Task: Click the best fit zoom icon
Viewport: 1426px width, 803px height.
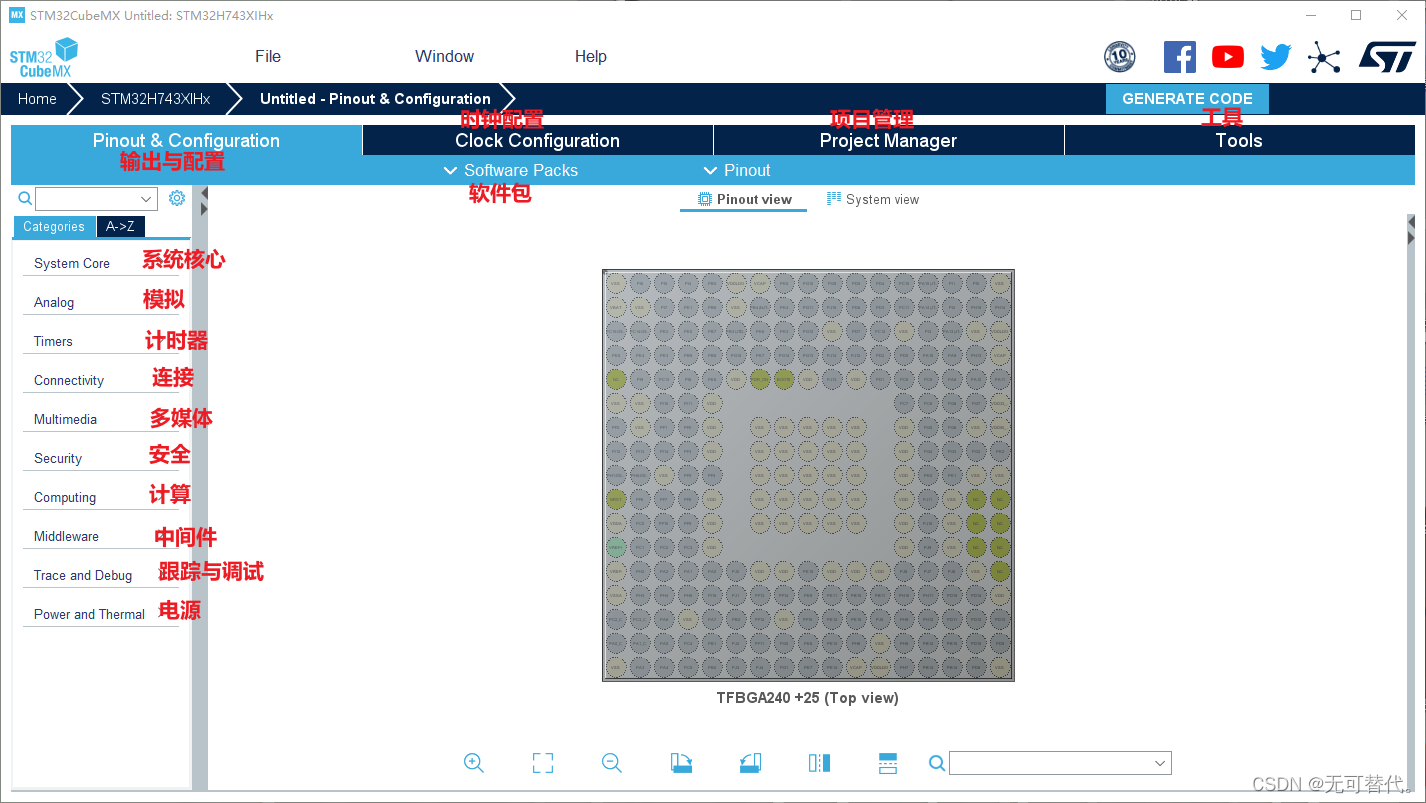Action: tap(543, 762)
